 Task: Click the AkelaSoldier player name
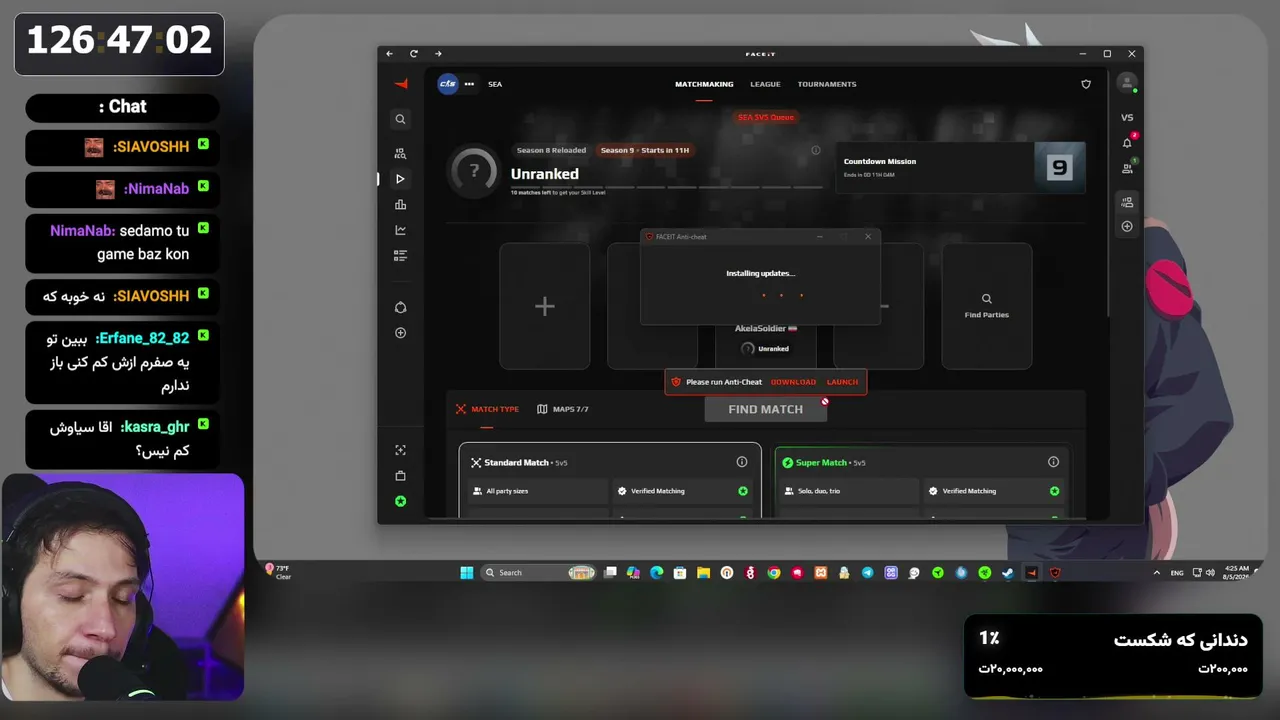coord(760,329)
